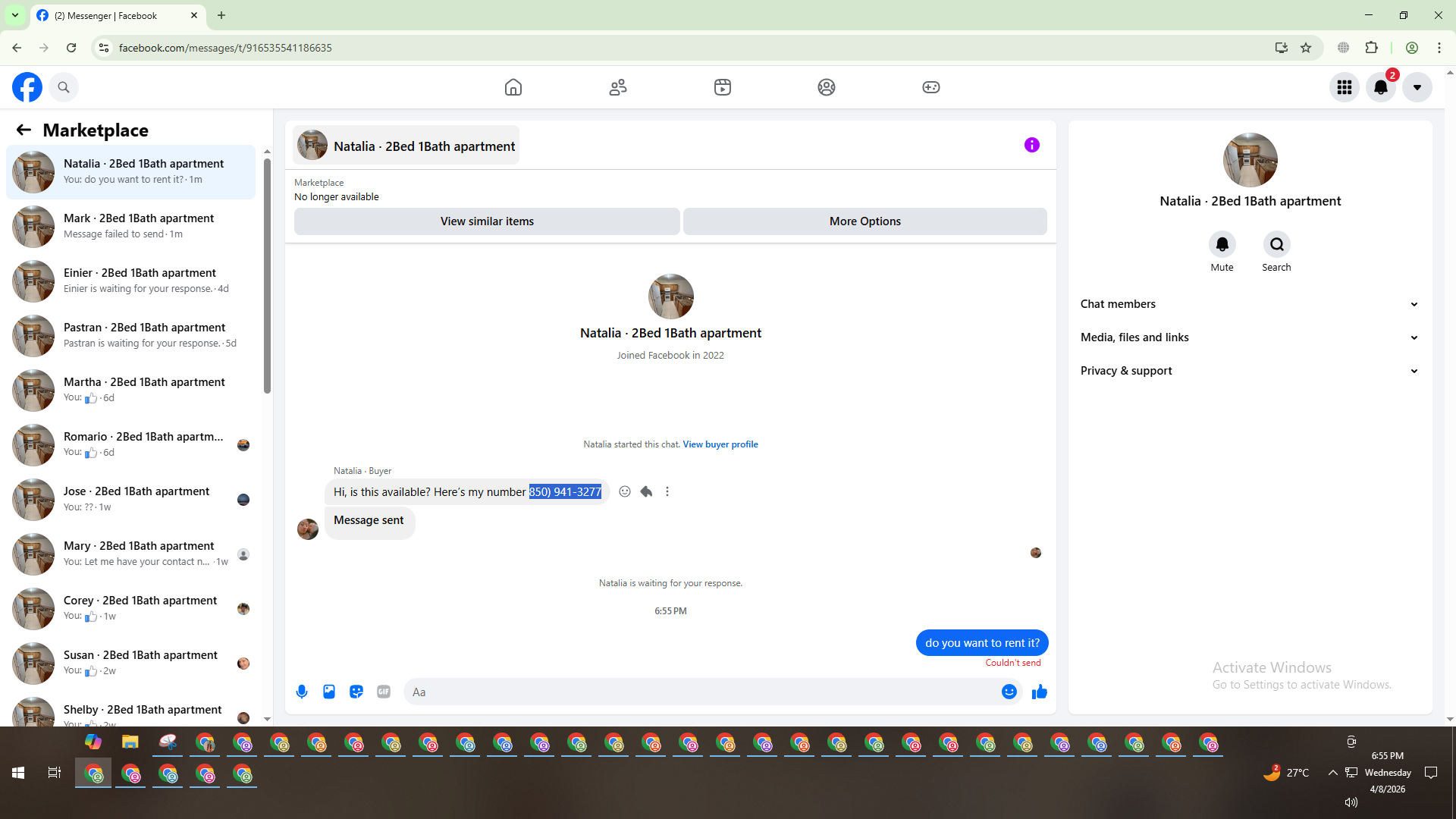Open the sticker picker icon
The height and width of the screenshot is (819, 1456).
[356, 692]
